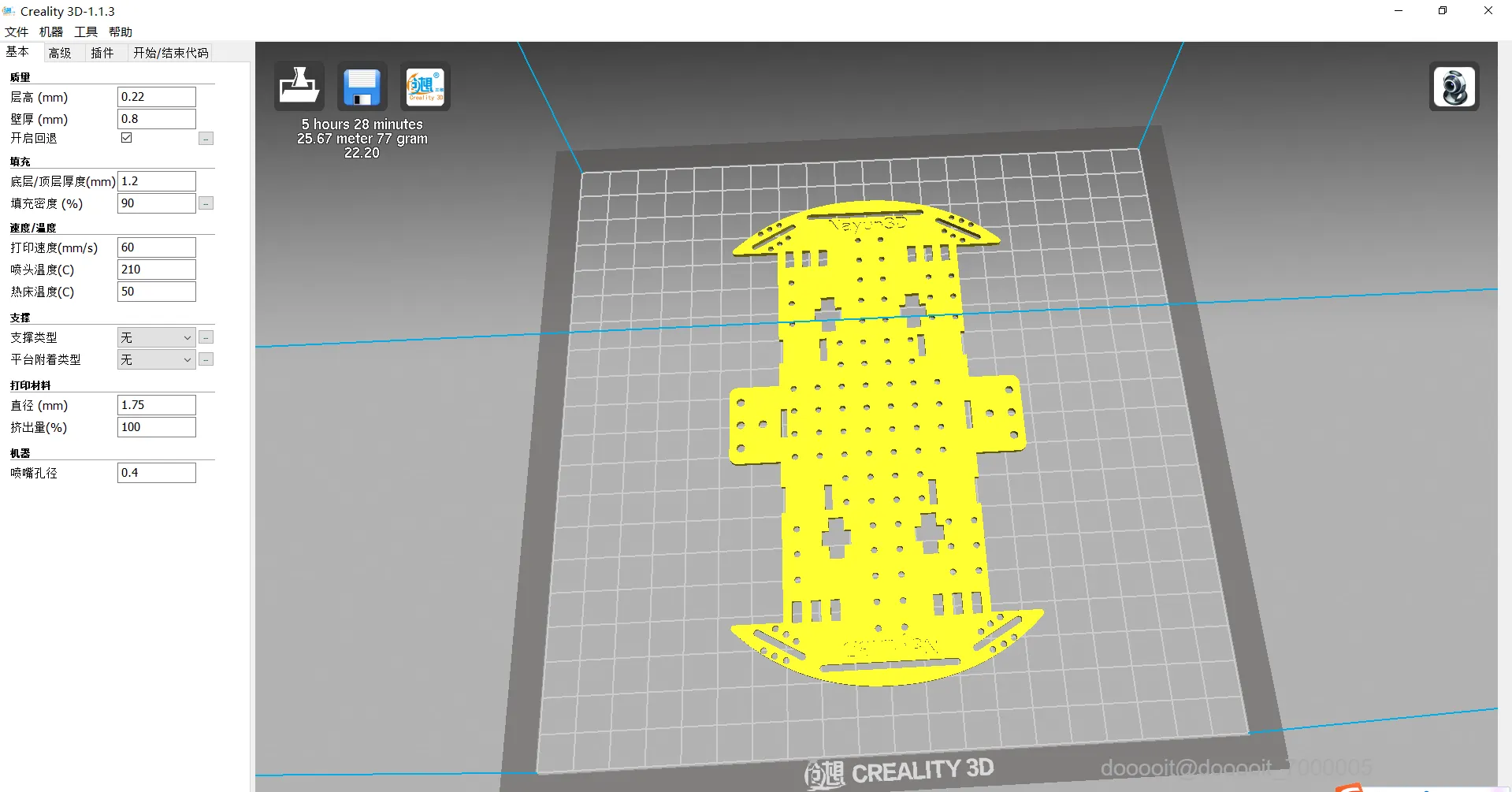Viewport: 1512px width, 792px height.
Task: Open the 文件 menu
Action: tap(17, 32)
